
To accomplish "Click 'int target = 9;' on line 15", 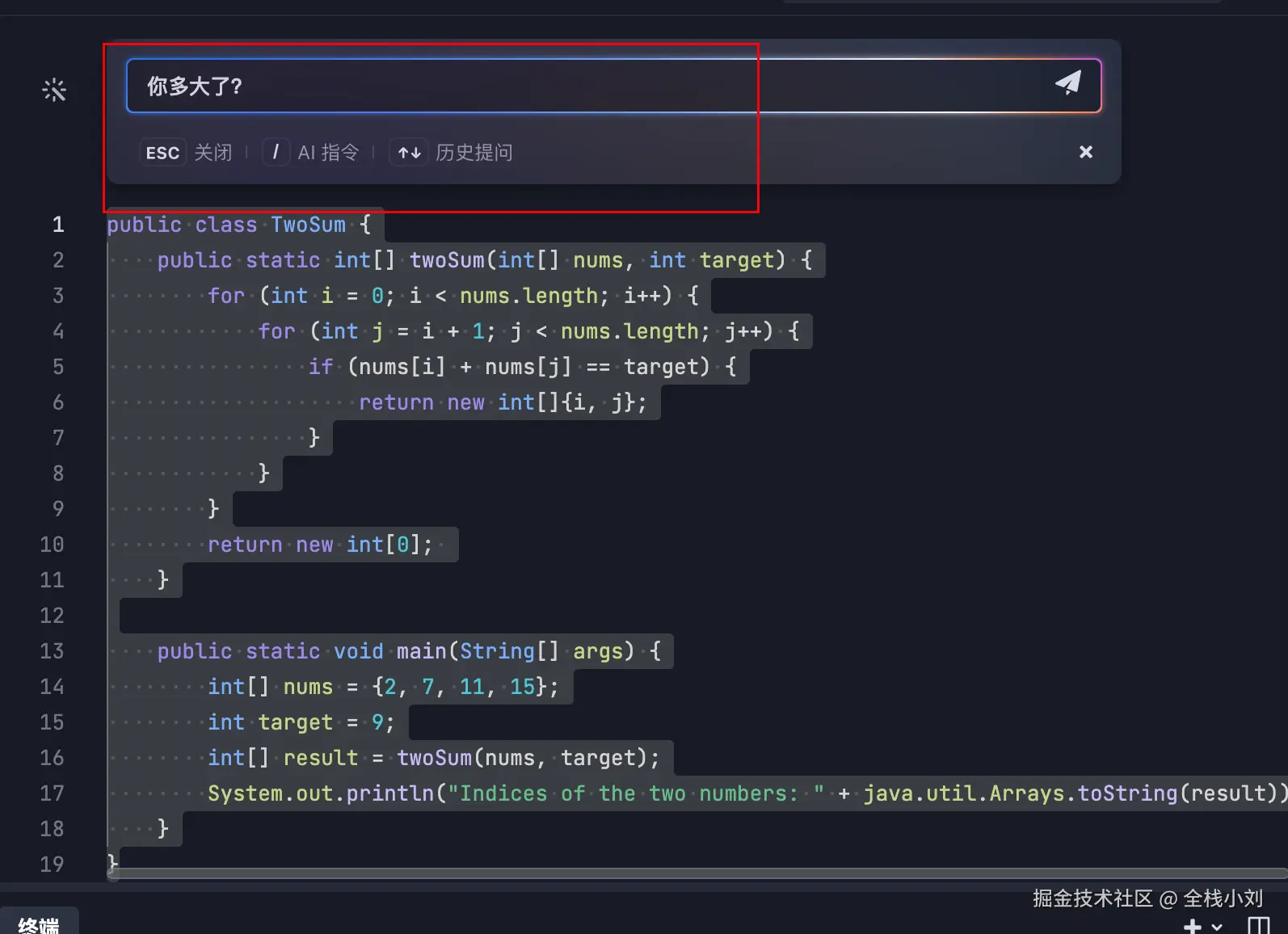I will point(301,722).
